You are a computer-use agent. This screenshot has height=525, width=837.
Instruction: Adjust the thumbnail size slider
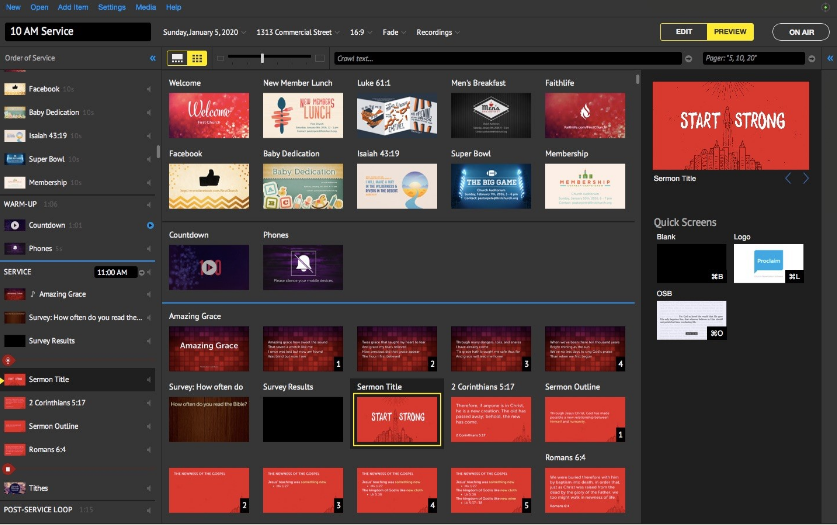point(262,58)
